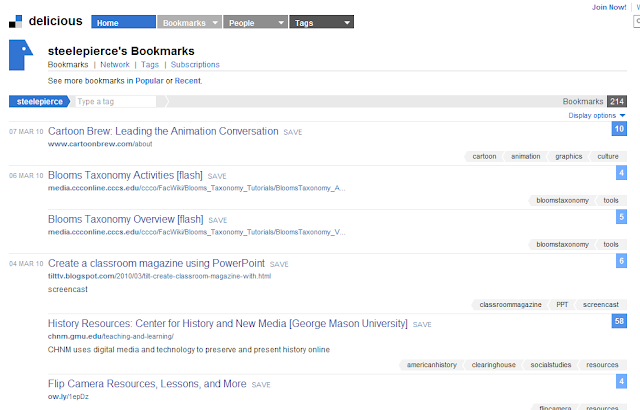
Task: Visit the tilttv.blogspot.com URL
Action: tap(159, 276)
